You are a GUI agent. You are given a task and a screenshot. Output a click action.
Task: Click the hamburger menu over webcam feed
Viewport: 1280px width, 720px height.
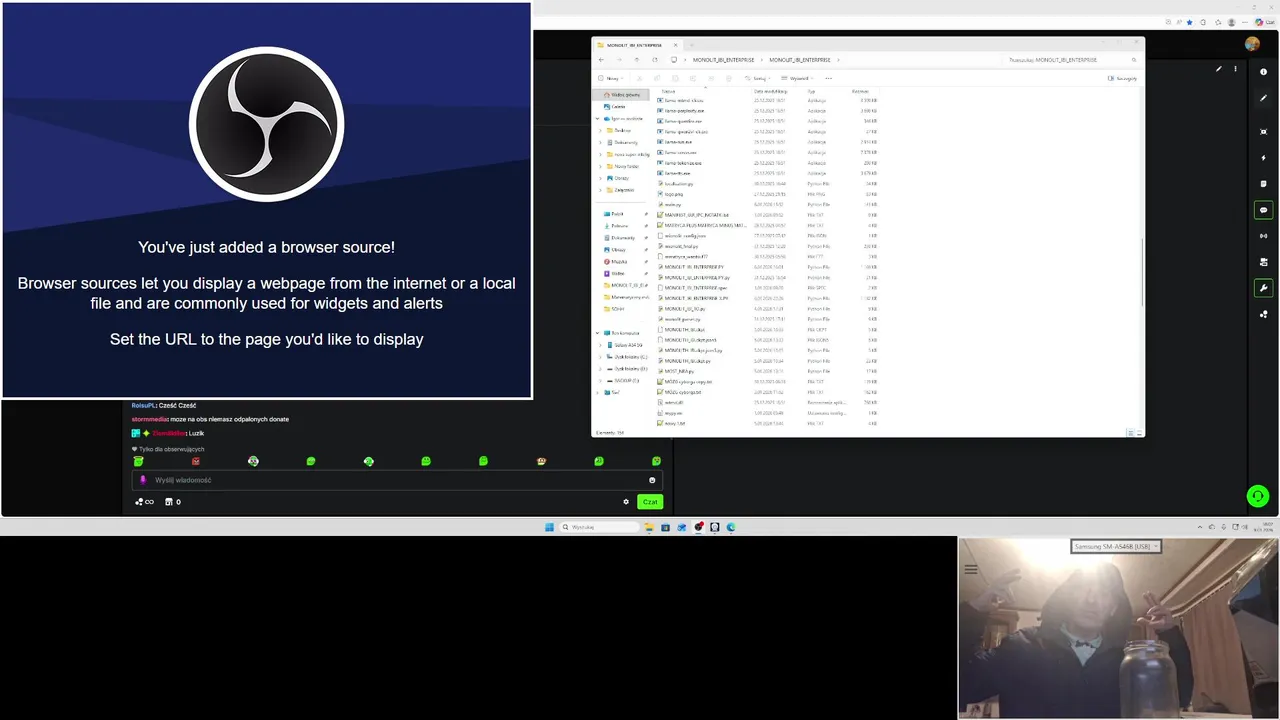click(971, 569)
